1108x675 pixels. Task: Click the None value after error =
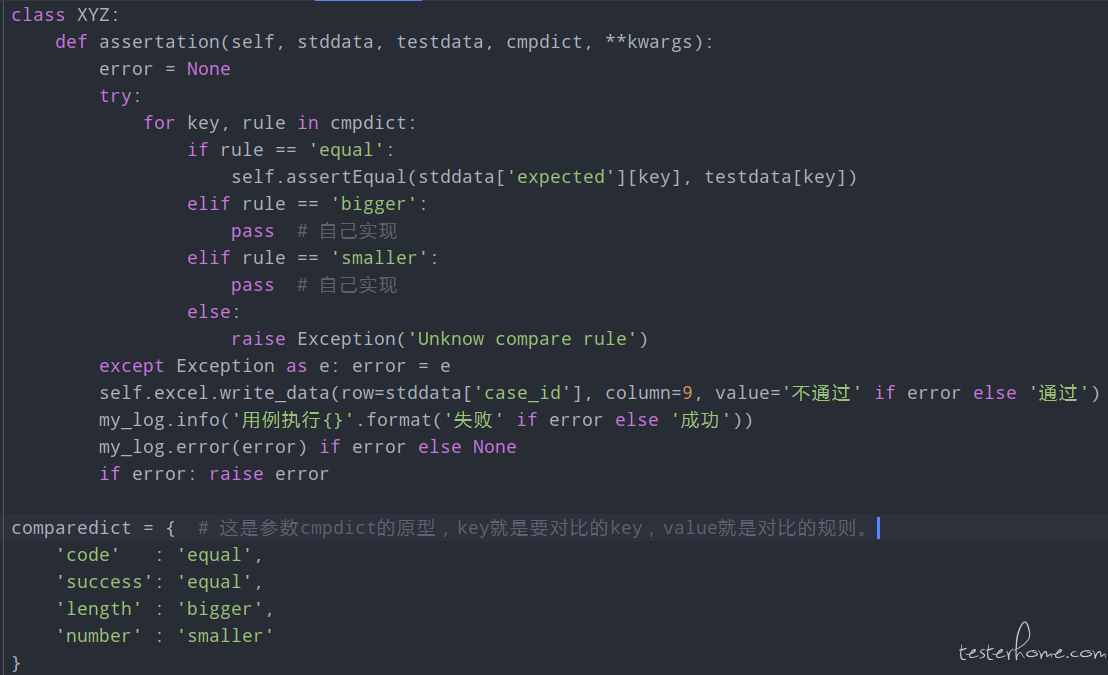pos(208,69)
